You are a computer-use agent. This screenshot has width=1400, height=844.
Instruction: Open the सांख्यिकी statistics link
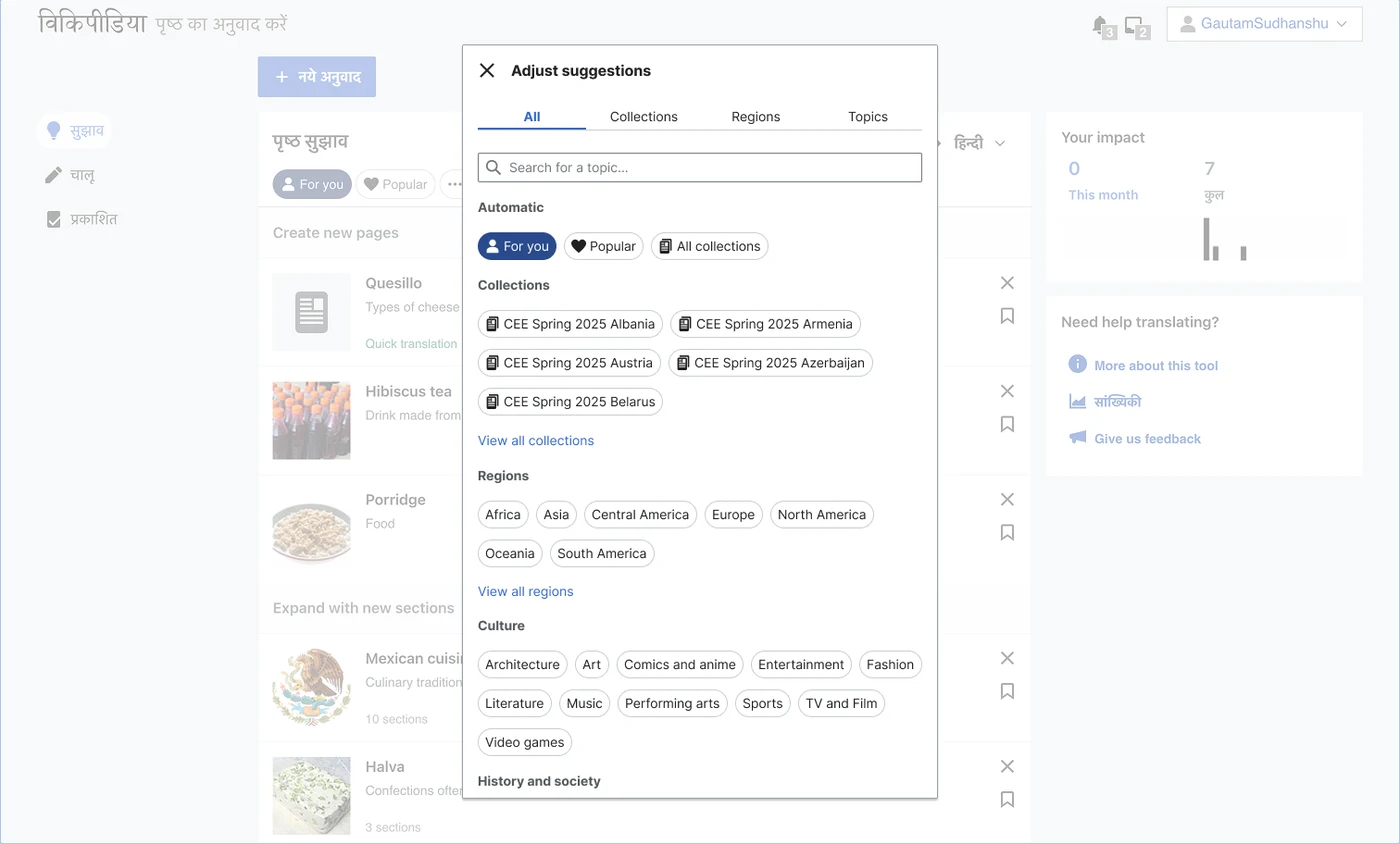1105,402
